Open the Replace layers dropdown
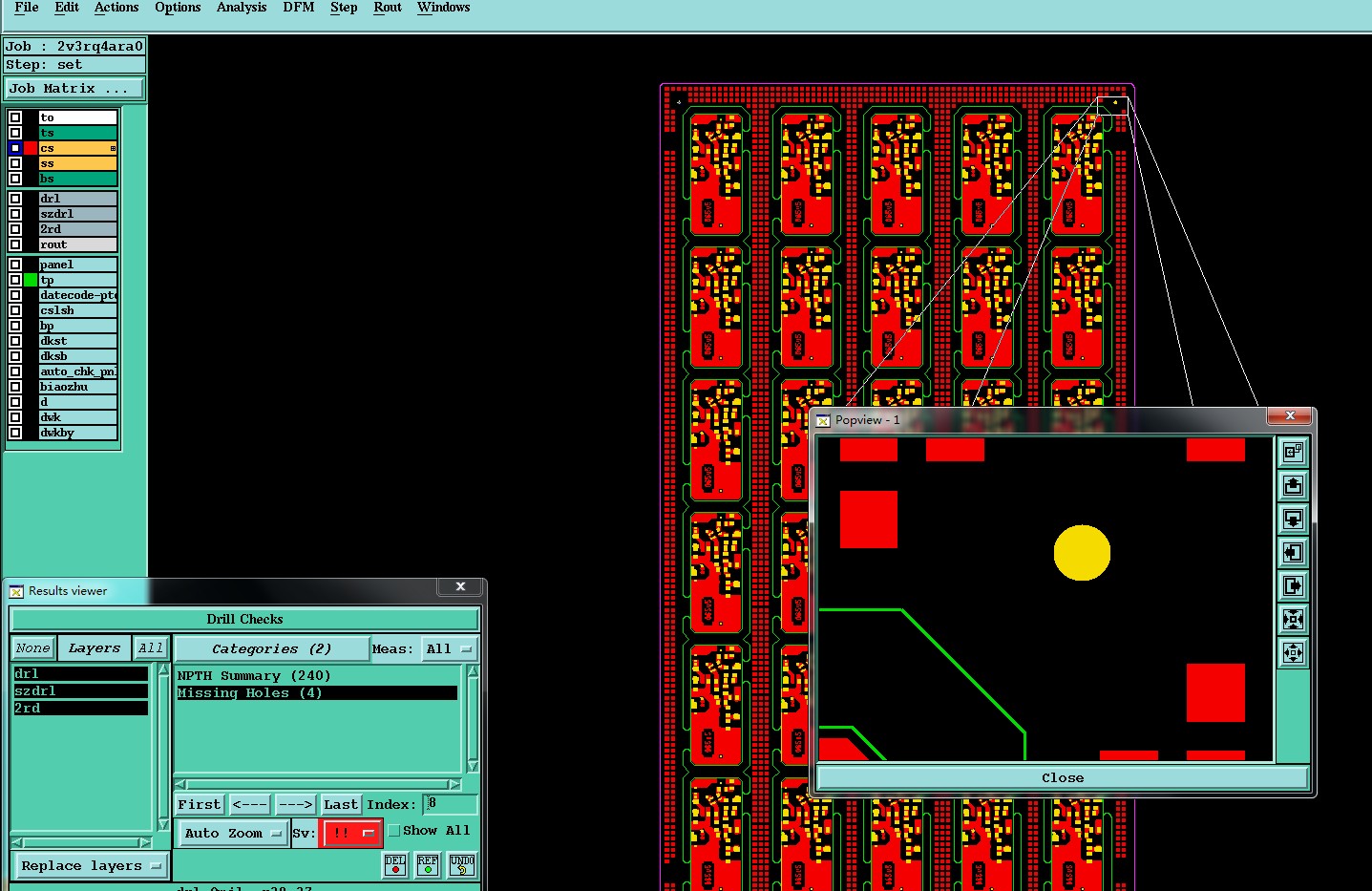 [90, 866]
